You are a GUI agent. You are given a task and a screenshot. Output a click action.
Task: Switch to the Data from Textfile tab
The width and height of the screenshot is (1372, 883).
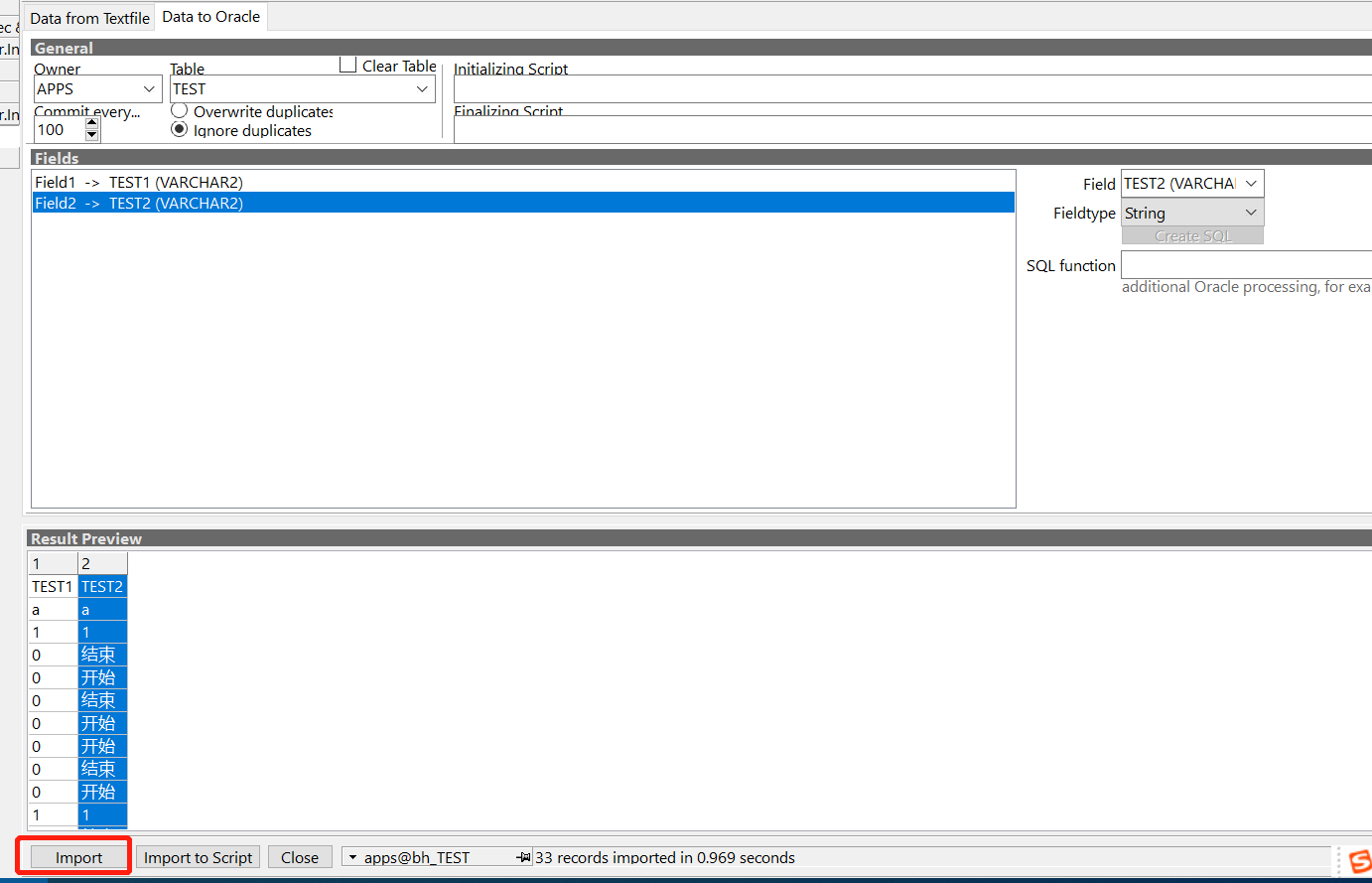[89, 17]
